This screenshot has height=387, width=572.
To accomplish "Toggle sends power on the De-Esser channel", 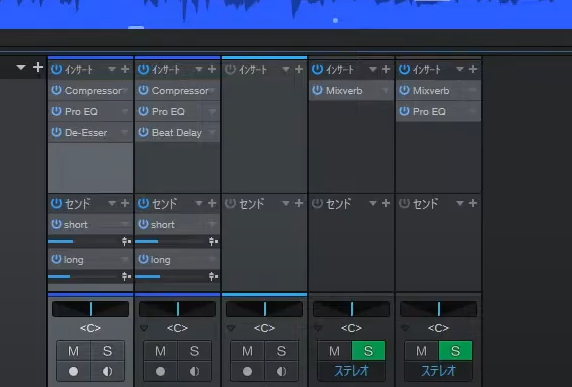I will pos(57,203).
